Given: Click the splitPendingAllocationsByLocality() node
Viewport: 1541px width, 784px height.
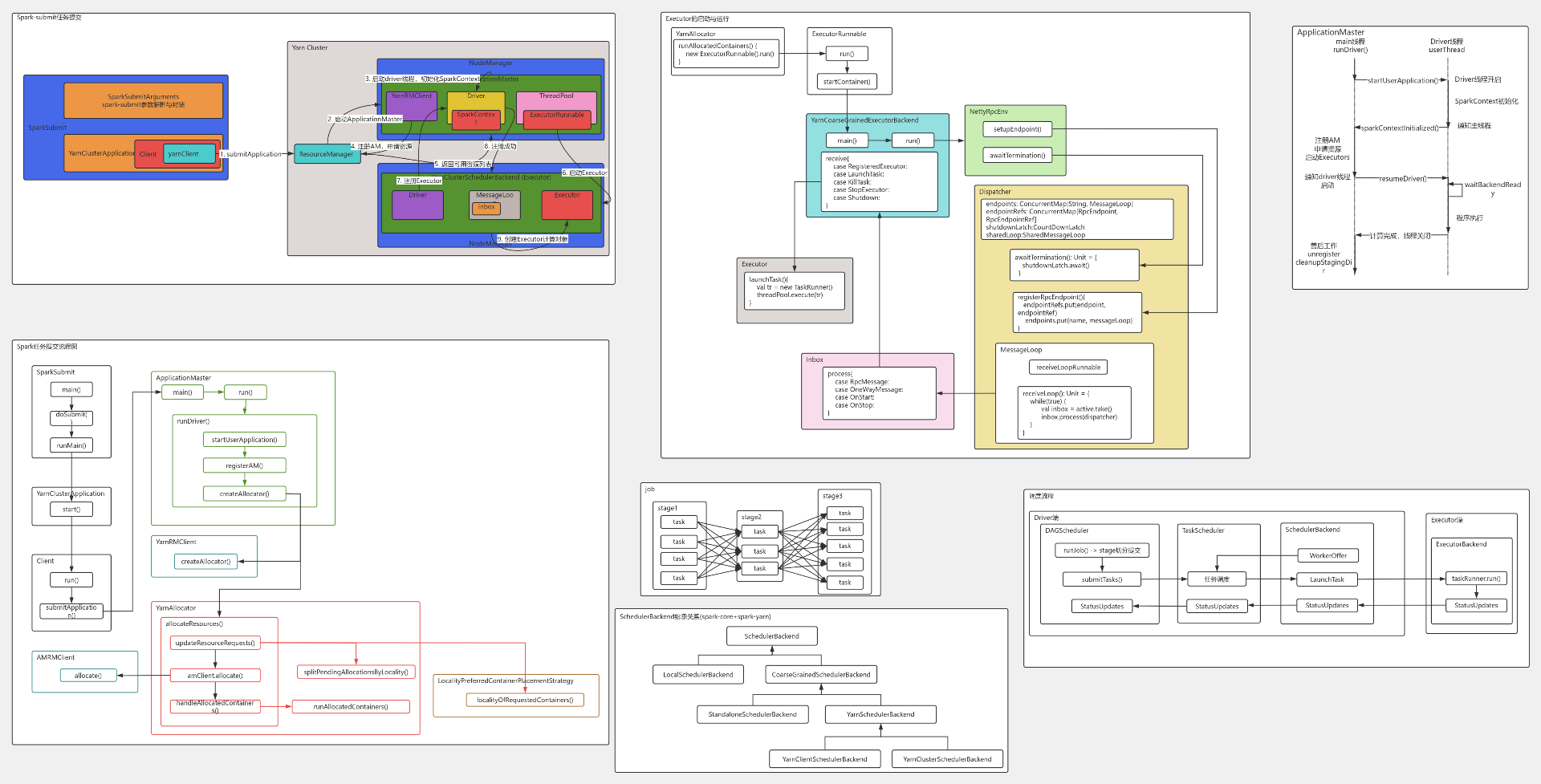Looking at the screenshot, I should pyautogui.click(x=356, y=672).
